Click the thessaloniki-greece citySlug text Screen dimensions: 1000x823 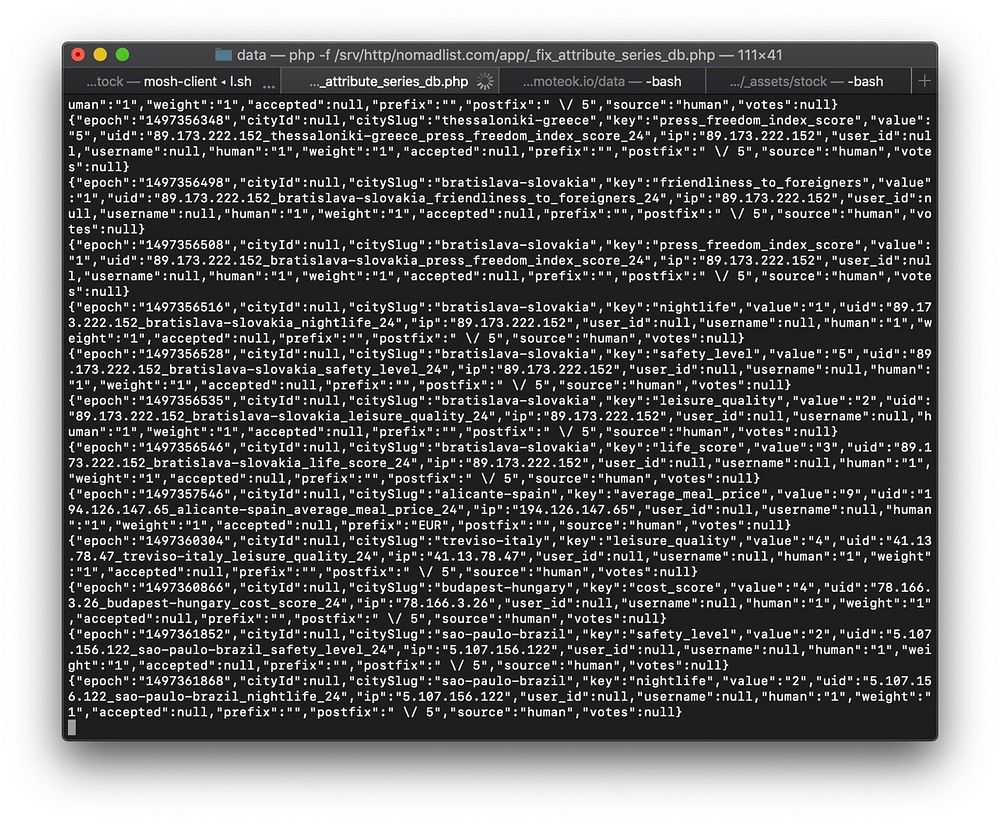tap(520, 120)
